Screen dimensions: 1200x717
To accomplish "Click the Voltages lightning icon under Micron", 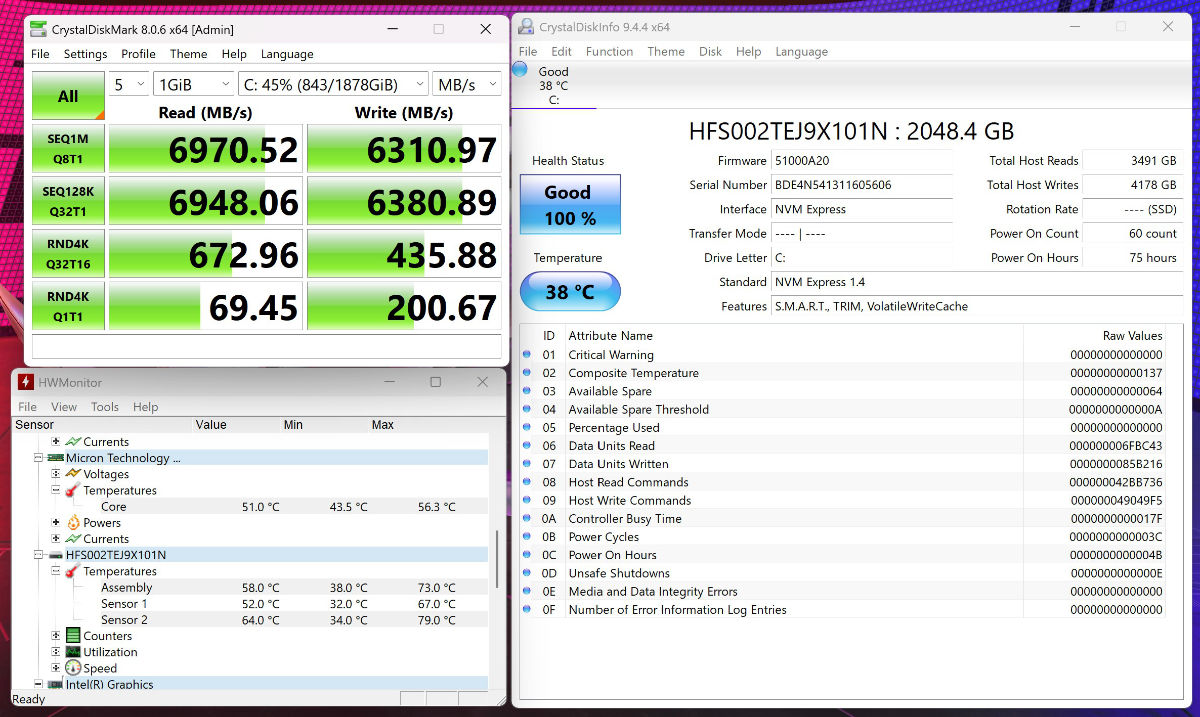I will pos(73,474).
